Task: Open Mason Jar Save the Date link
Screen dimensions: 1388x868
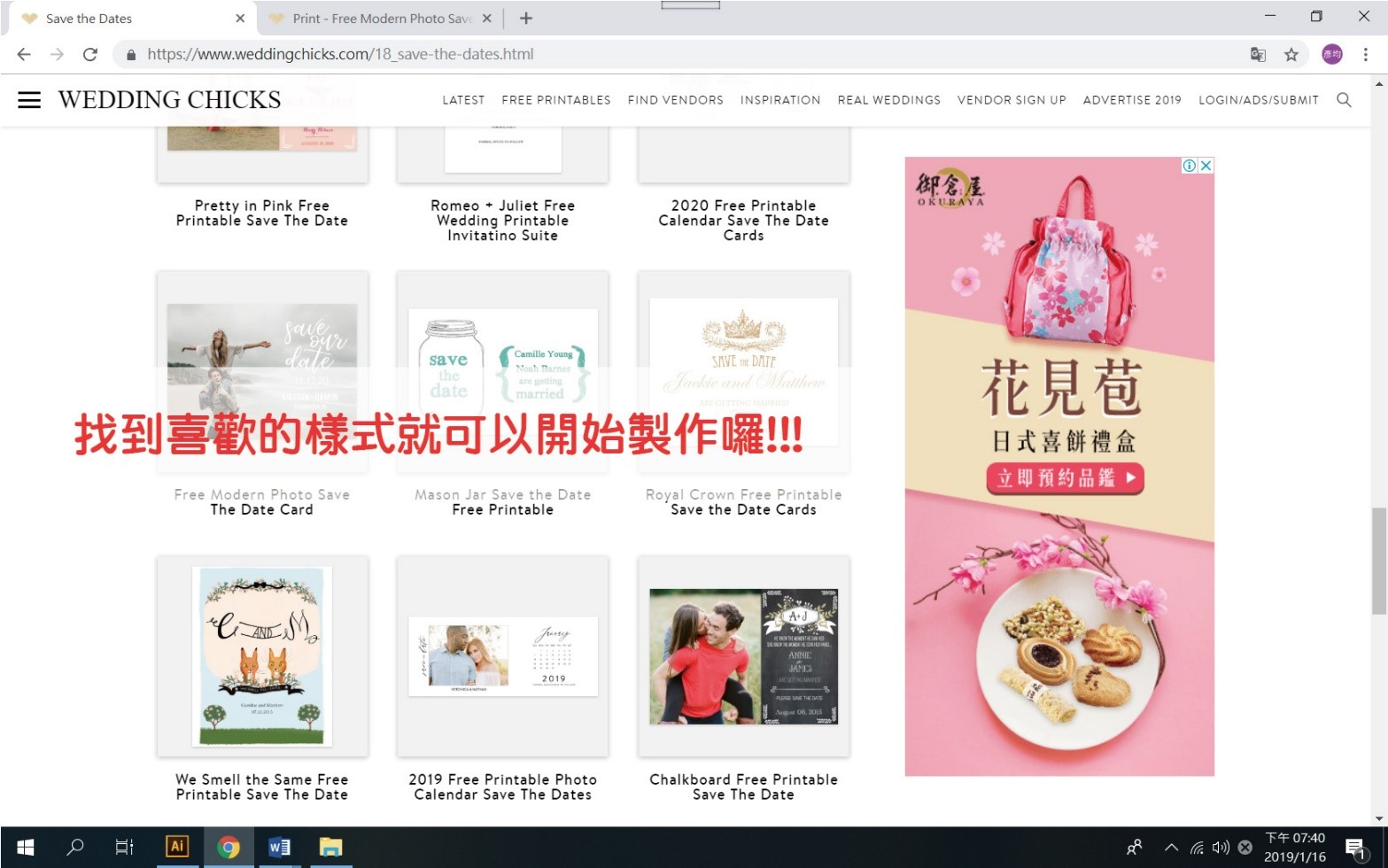Action: click(503, 502)
